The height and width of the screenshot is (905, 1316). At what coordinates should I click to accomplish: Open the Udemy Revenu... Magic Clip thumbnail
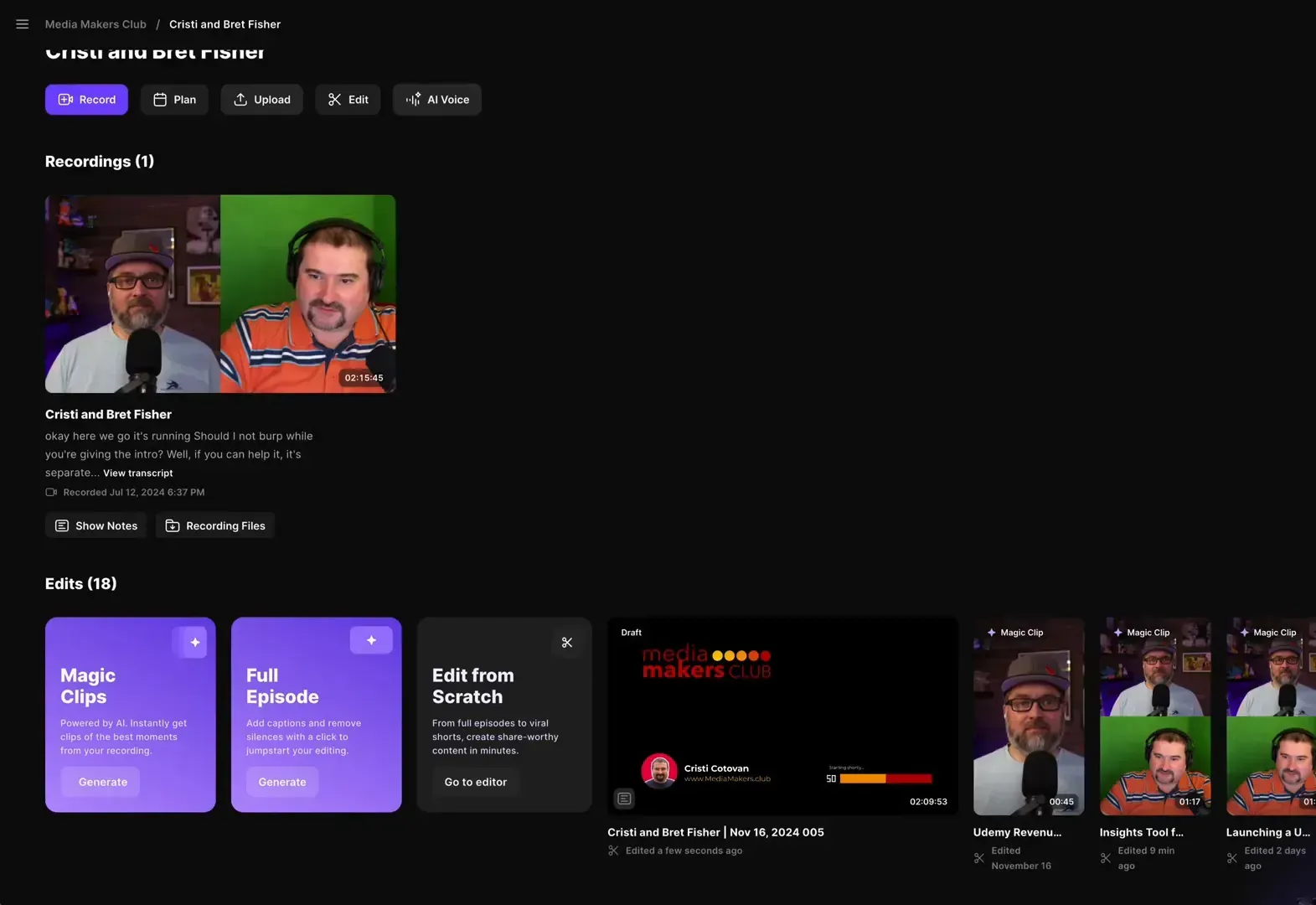[x=1029, y=716]
